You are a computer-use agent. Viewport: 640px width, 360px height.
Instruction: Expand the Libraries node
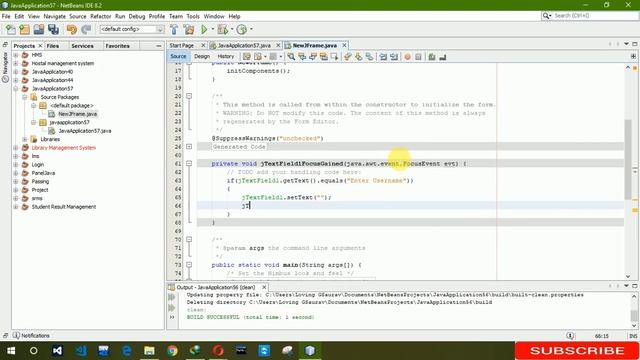(x=25, y=139)
